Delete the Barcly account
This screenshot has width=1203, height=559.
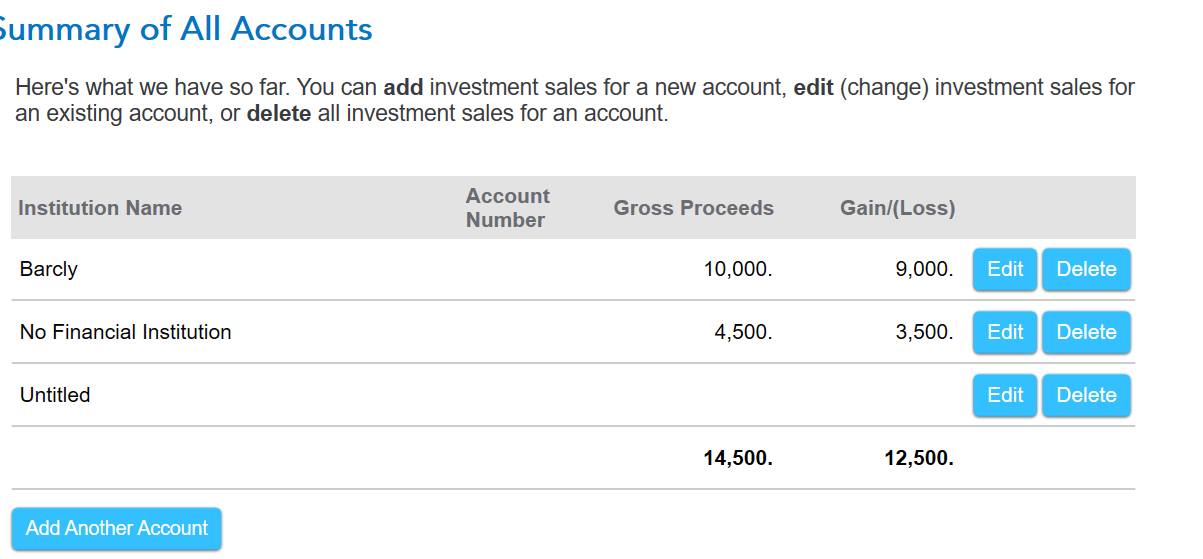click(x=1086, y=269)
